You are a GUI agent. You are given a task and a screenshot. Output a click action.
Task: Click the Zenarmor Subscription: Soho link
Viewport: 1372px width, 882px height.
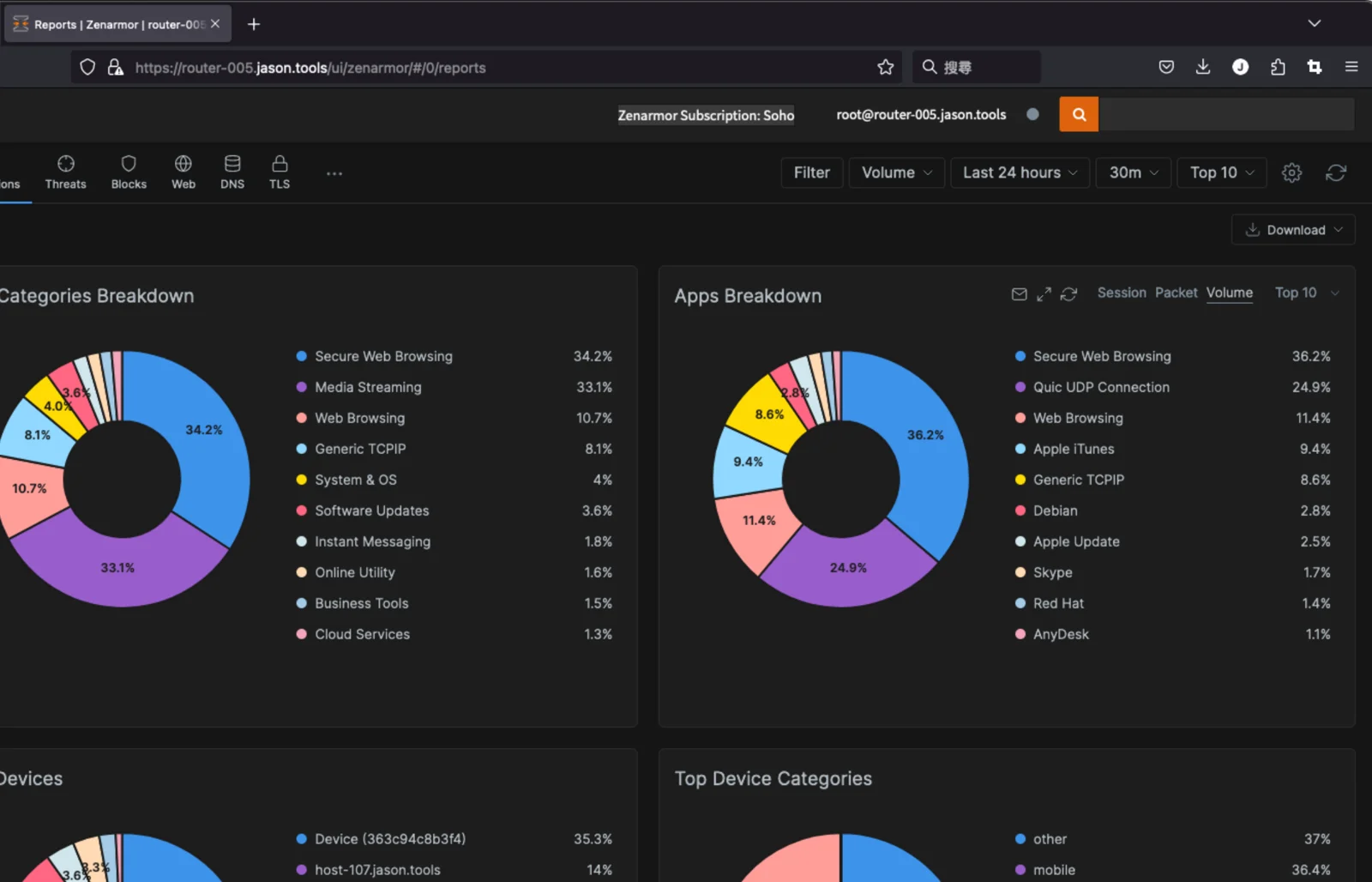(x=706, y=115)
